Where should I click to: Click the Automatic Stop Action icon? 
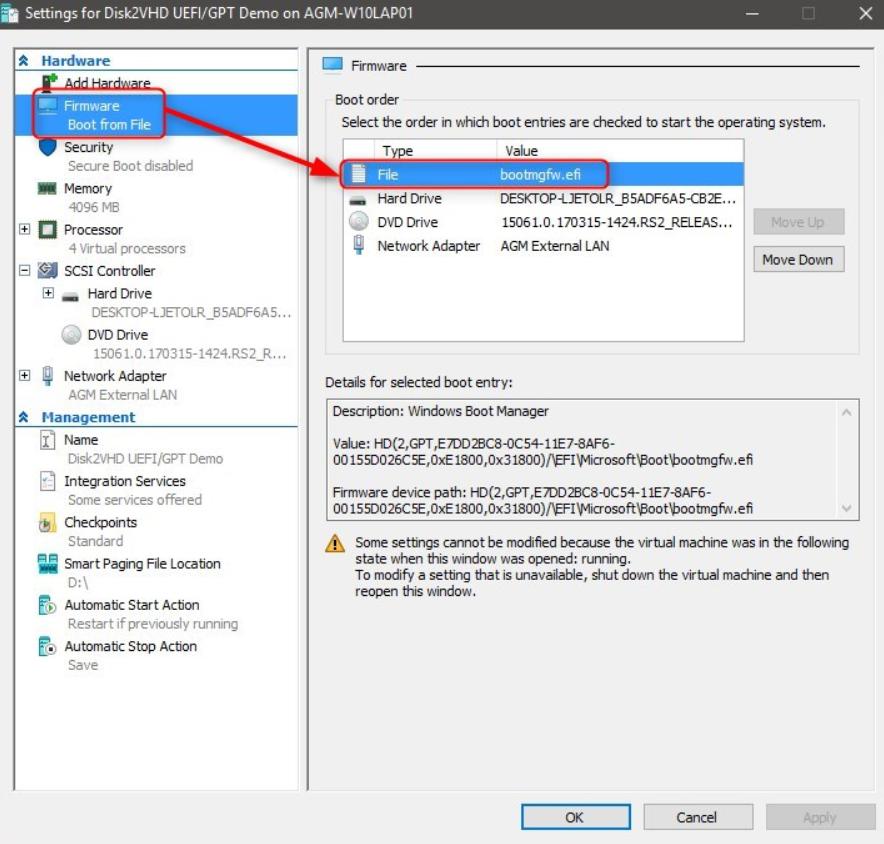[47, 646]
